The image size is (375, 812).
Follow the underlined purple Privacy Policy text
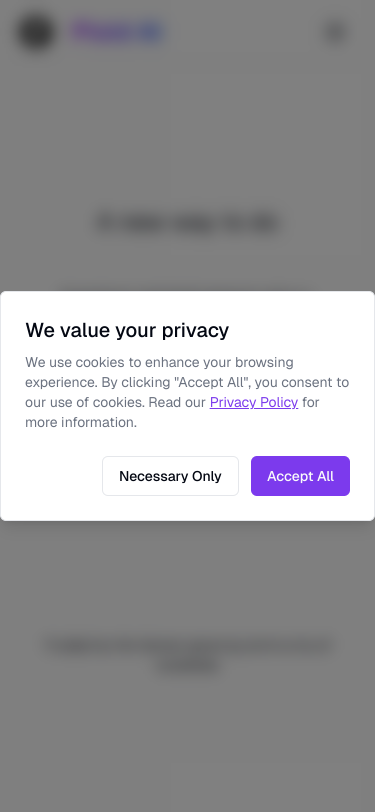click(x=254, y=402)
